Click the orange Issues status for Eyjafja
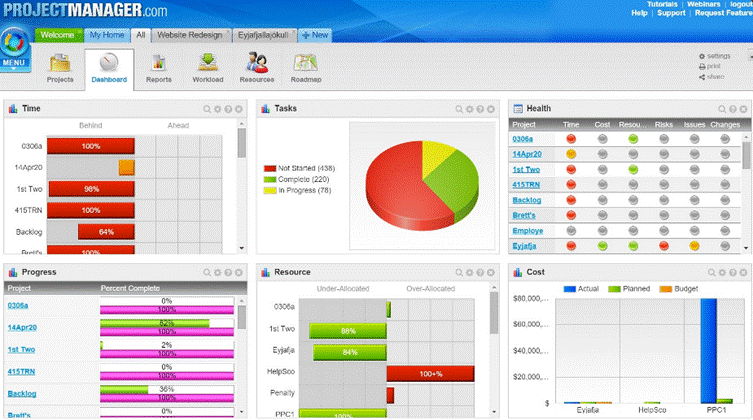The width and height of the screenshot is (753, 420). point(694,246)
